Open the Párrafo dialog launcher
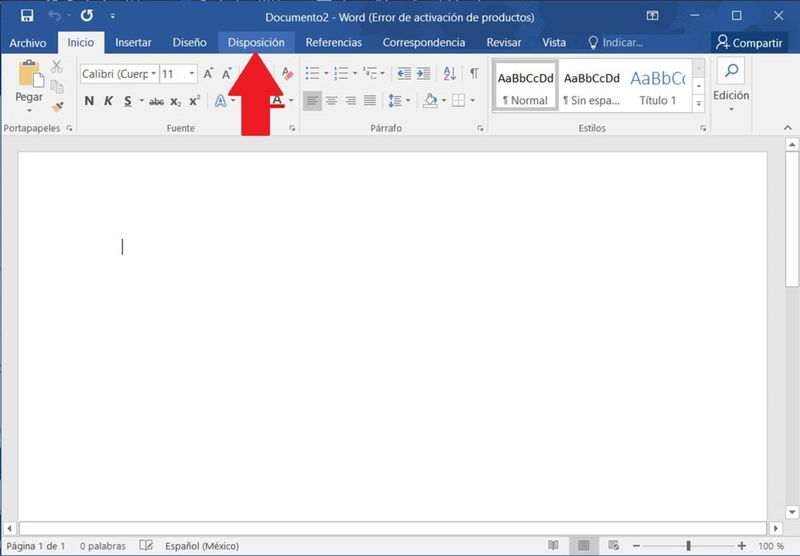The width and height of the screenshot is (800, 556). pyautogui.click(x=481, y=129)
